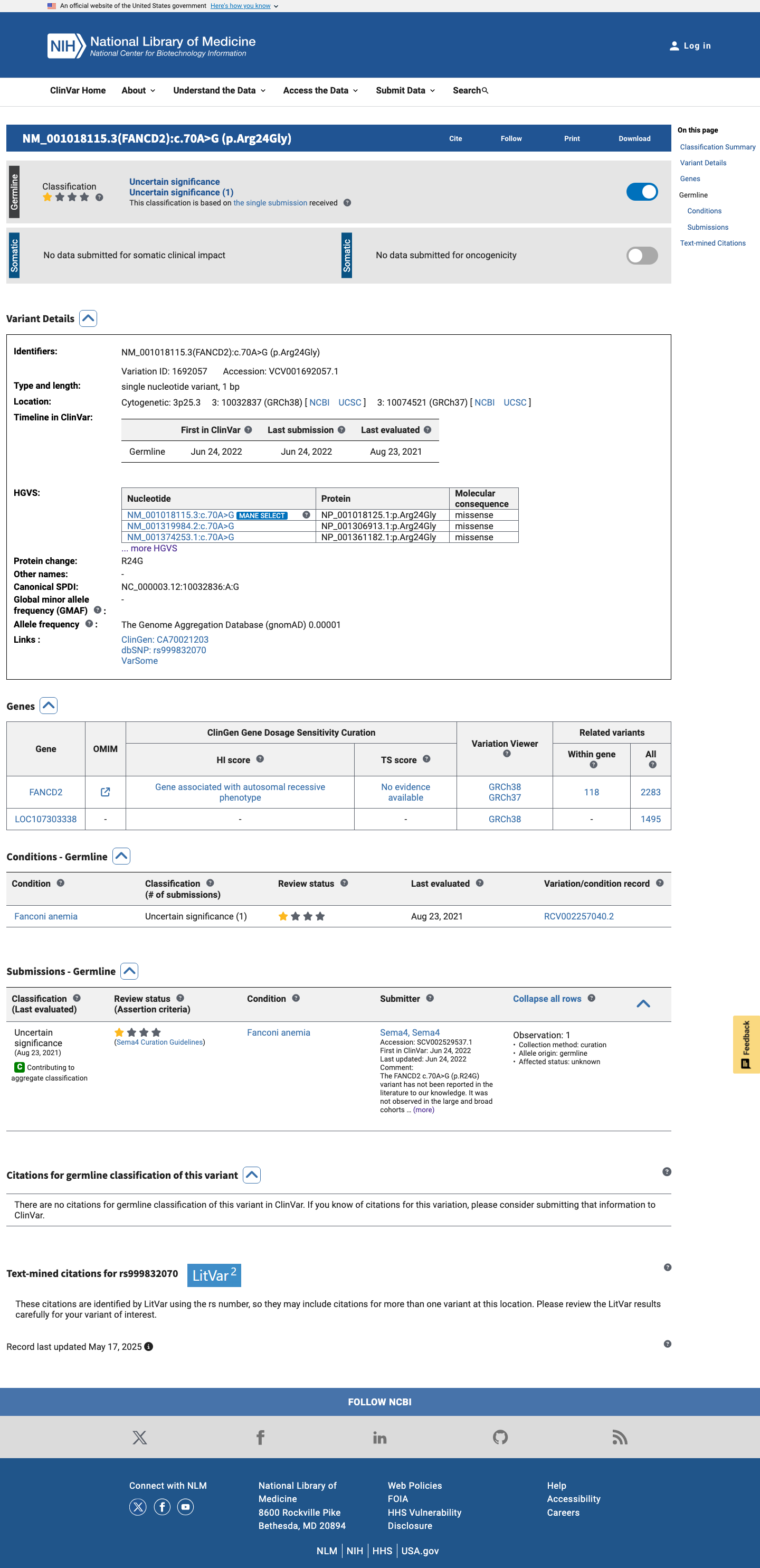Click Collapse all rows link
The image size is (760, 1568).
547,999
